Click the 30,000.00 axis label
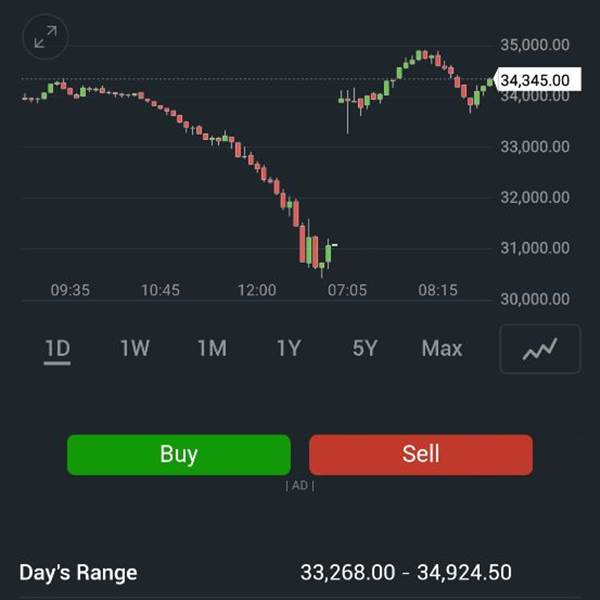The image size is (600, 600). point(534,299)
